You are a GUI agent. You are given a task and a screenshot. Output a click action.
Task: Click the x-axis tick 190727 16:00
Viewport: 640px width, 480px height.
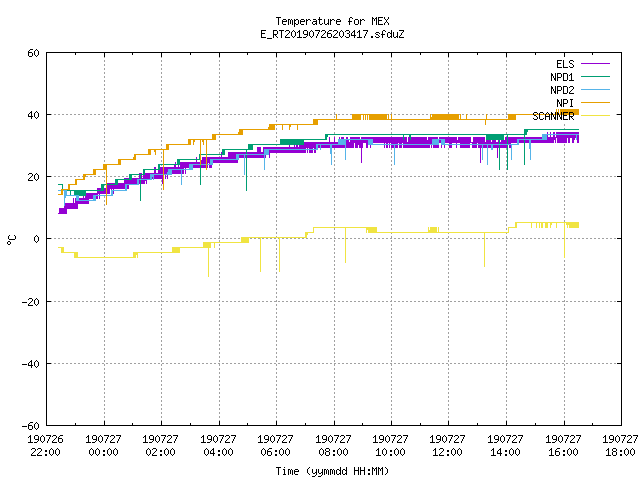564,446
